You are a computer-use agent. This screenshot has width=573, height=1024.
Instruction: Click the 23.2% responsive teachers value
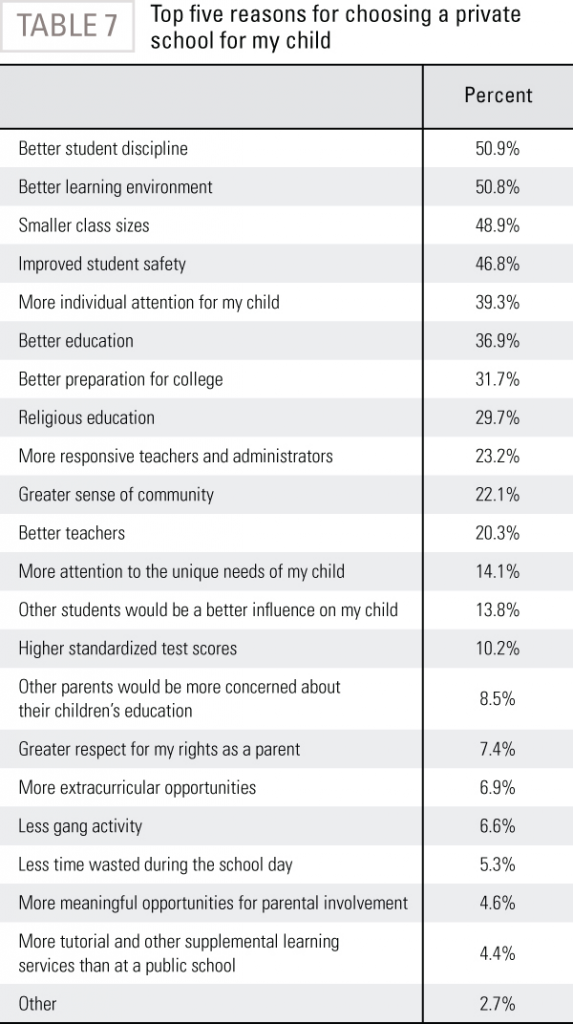coord(498,456)
